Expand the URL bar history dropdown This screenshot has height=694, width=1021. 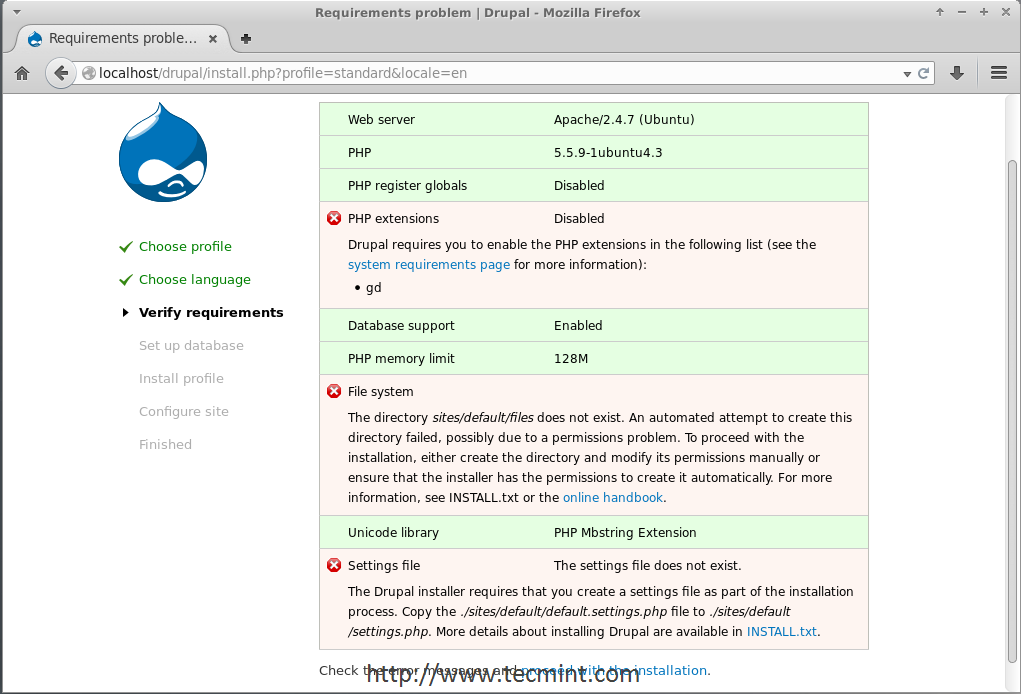907,73
